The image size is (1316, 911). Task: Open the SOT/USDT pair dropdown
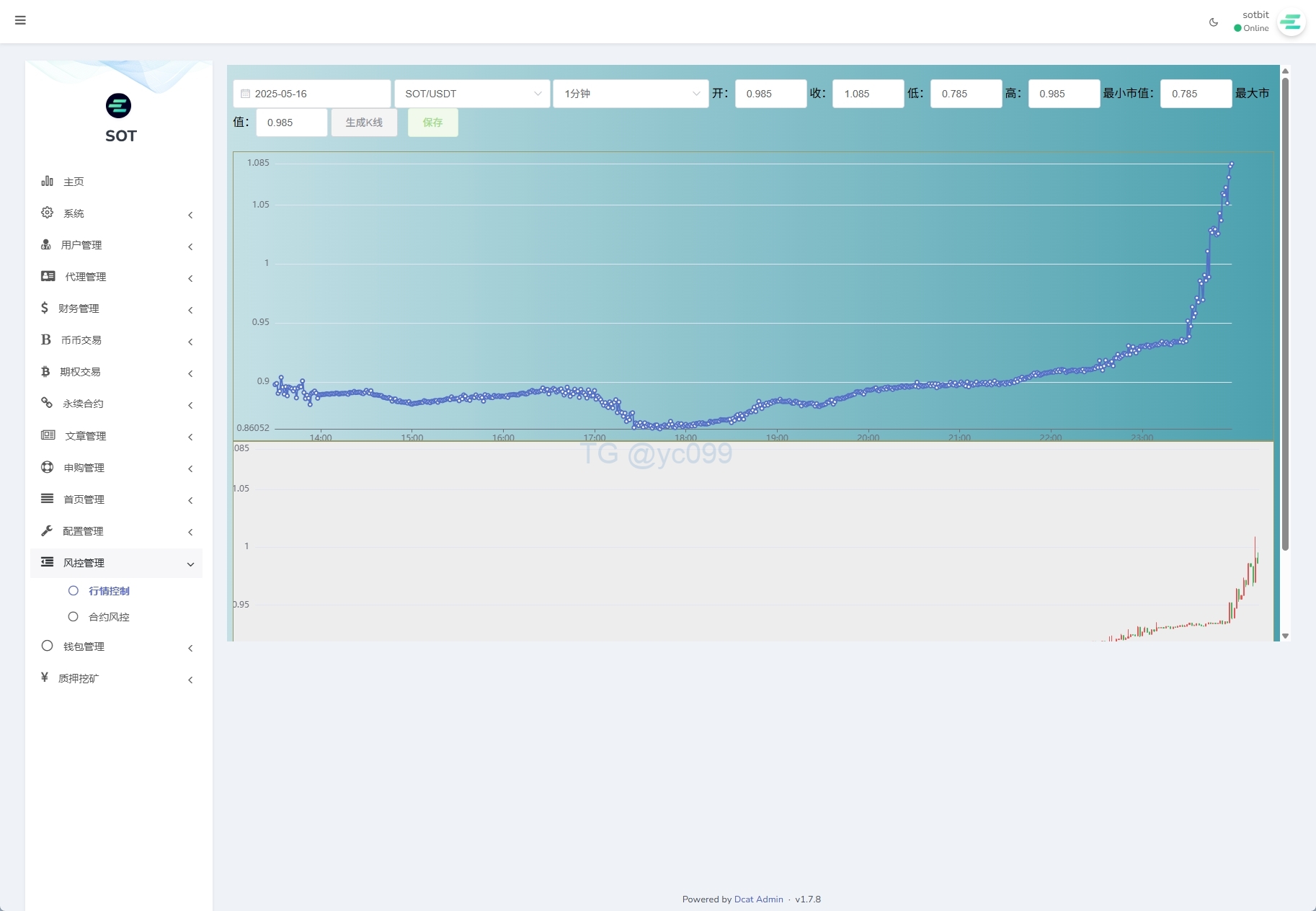coord(472,94)
